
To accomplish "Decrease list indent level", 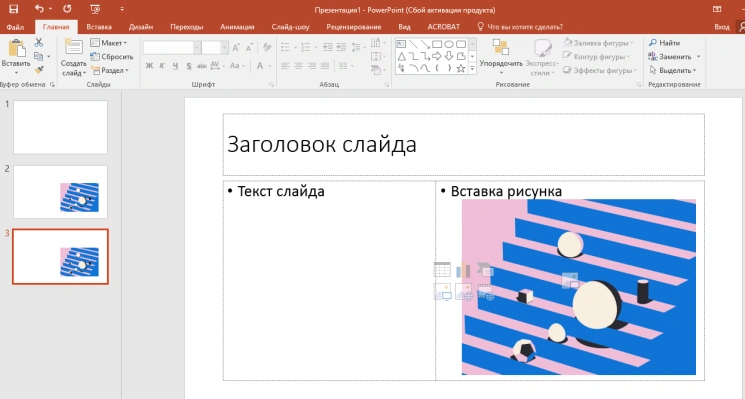I will coord(328,47).
